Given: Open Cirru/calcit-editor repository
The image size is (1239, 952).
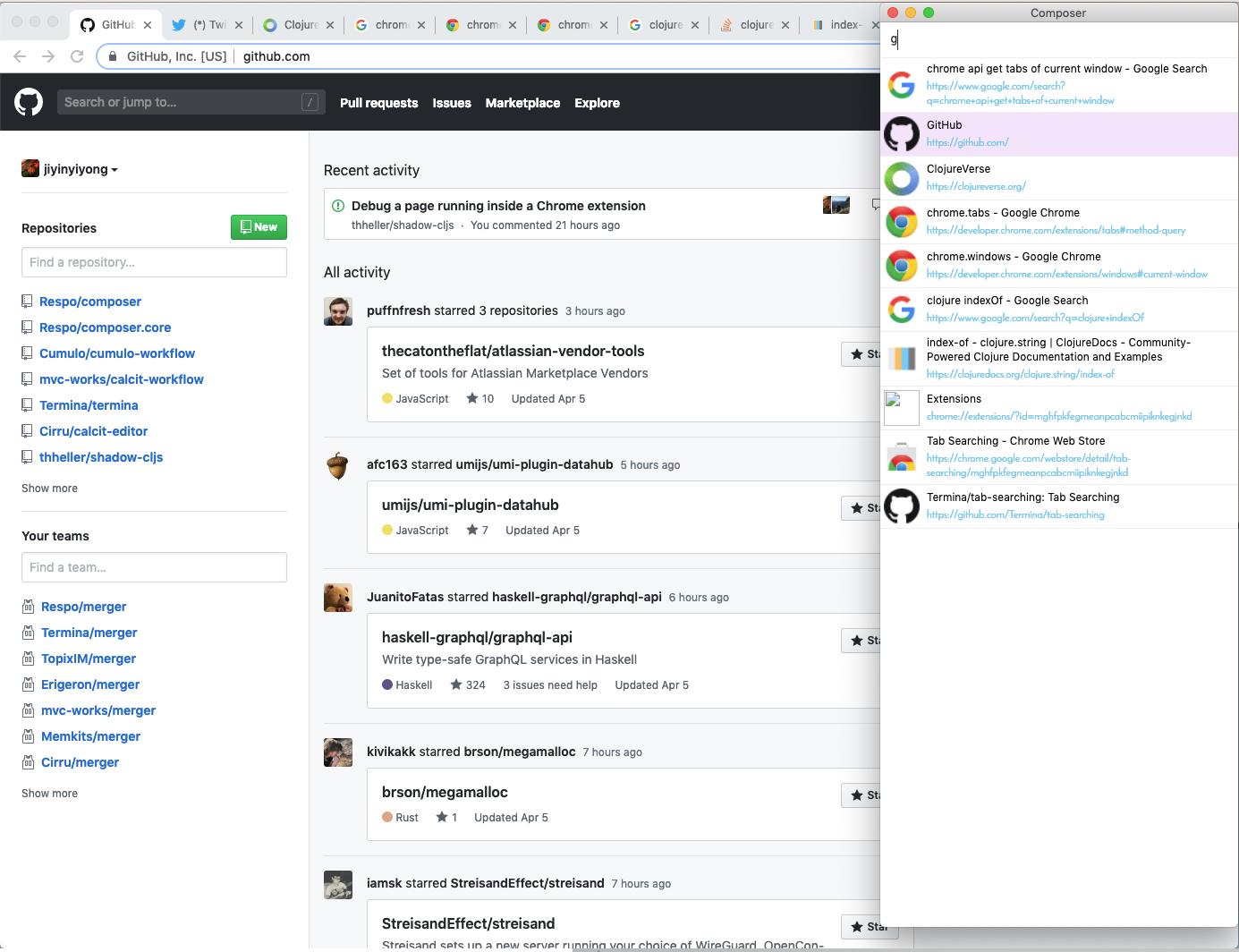Looking at the screenshot, I should (93, 431).
